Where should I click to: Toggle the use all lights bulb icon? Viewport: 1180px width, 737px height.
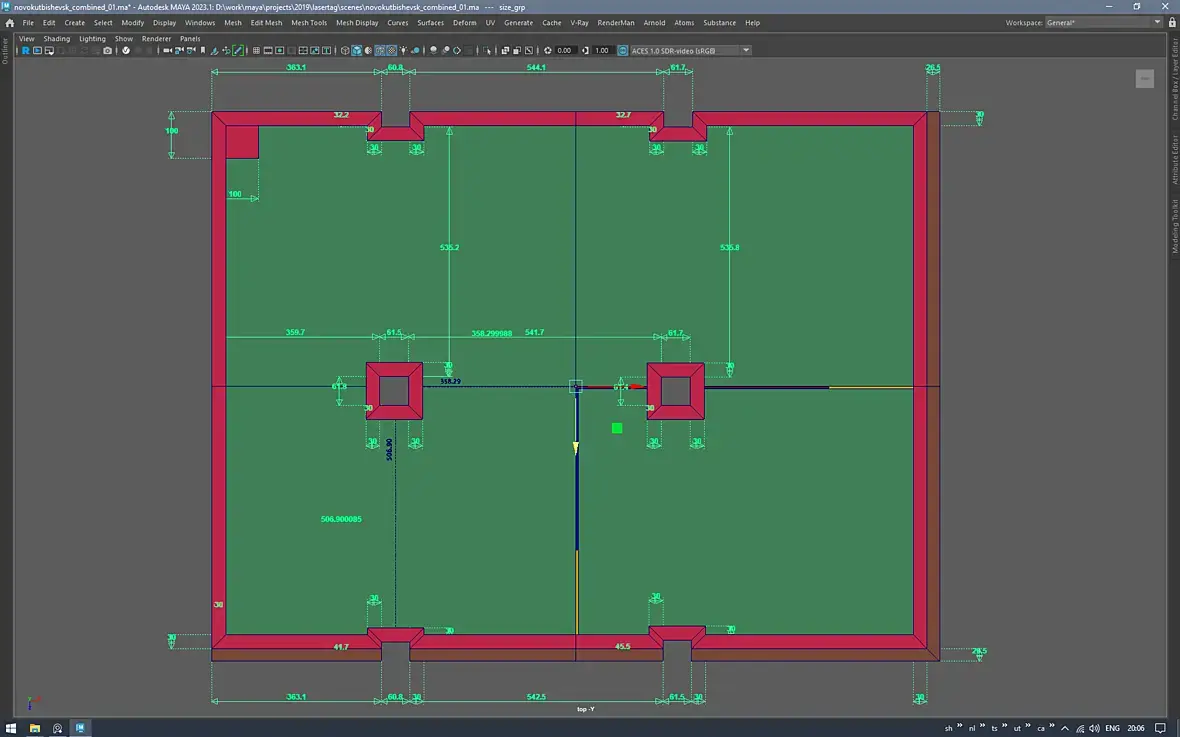[x=403, y=50]
